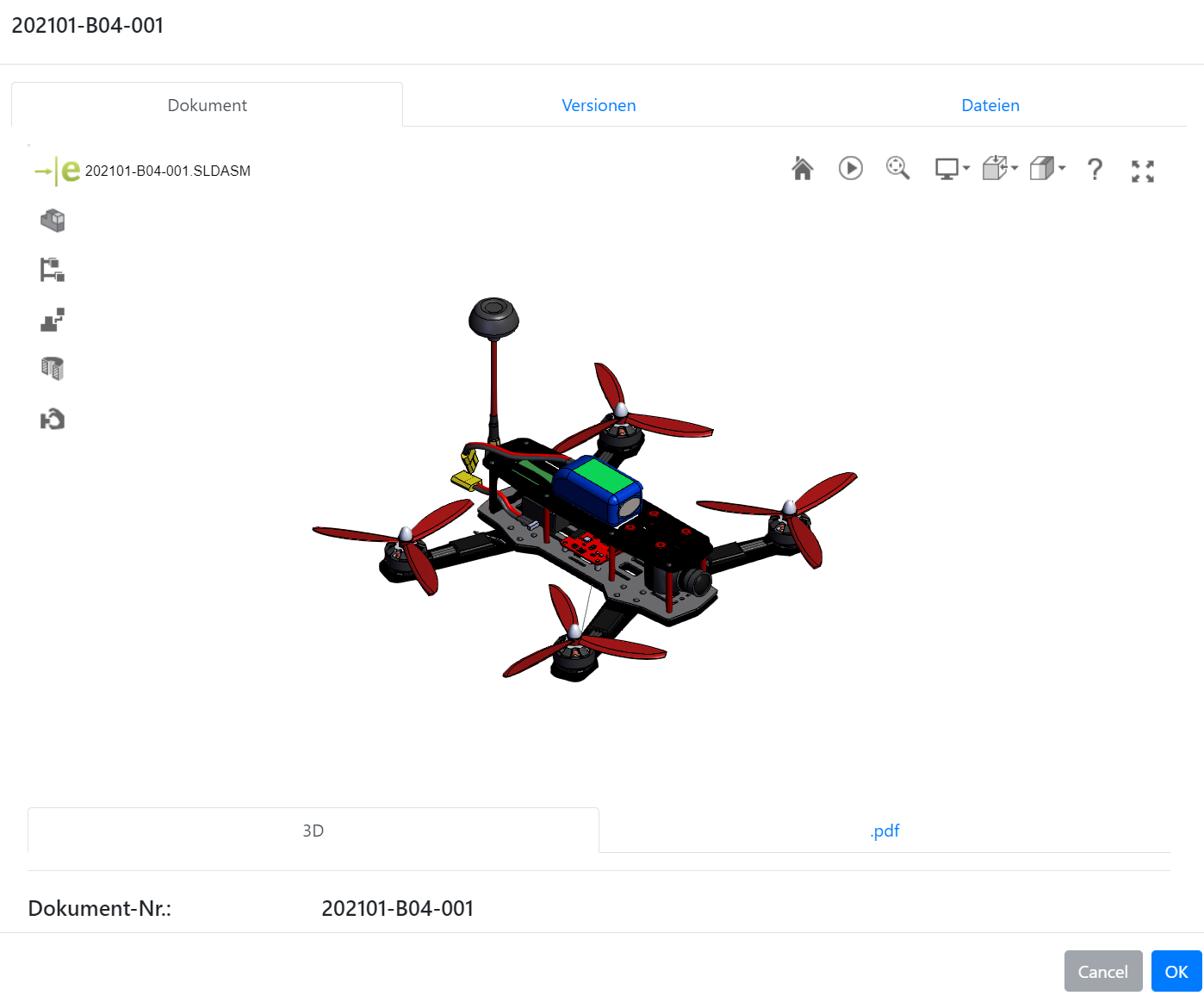The height and width of the screenshot is (1002, 1204).
Task: Switch preview to the .pdf tab
Action: (x=884, y=831)
